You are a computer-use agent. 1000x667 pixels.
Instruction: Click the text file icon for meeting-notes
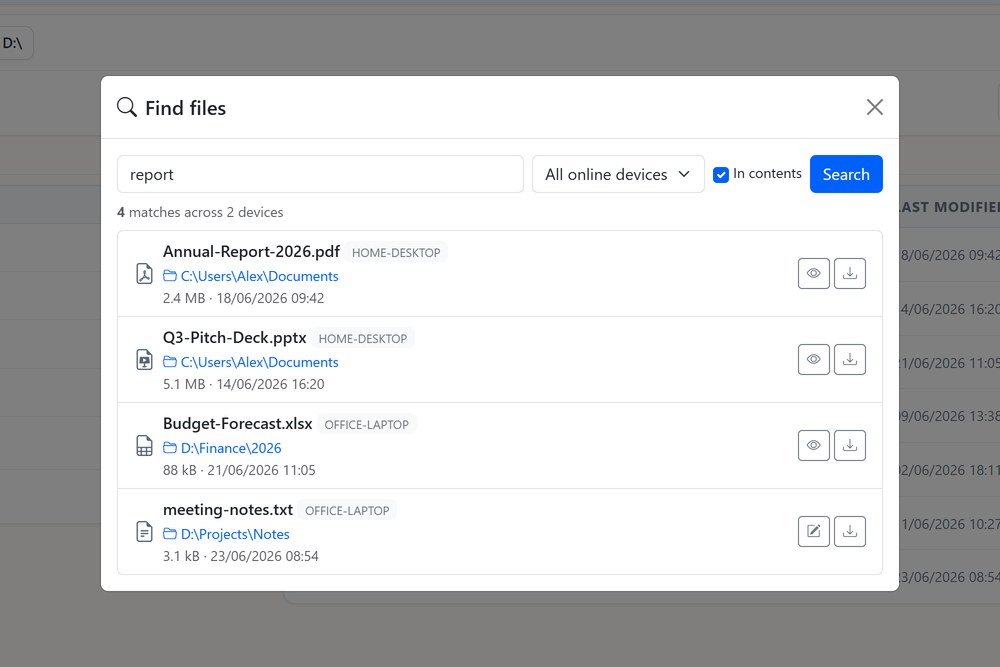[145, 531]
